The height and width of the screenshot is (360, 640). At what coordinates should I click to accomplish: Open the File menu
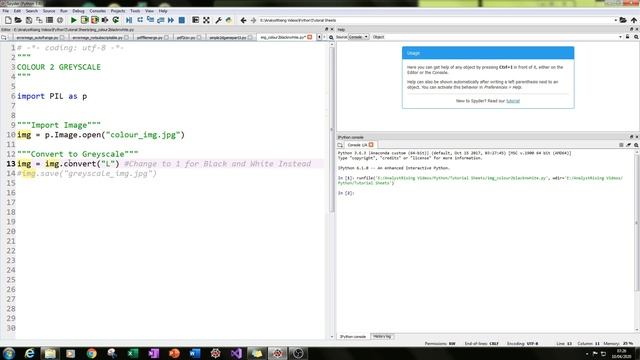[6, 11]
